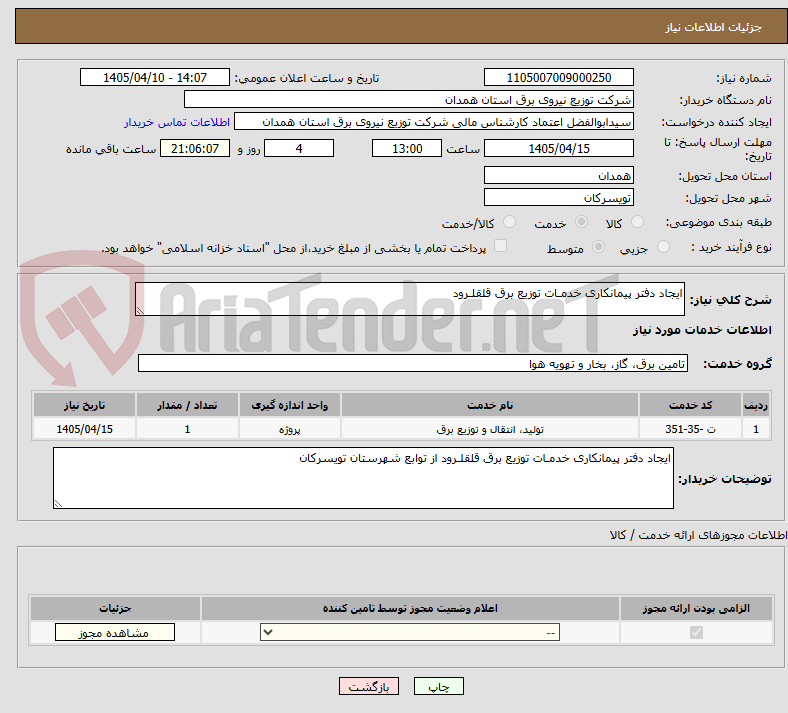Click the ایجاد کننده درخواست field
Viewport: 788px width, 713px height.
pos(434,122)
